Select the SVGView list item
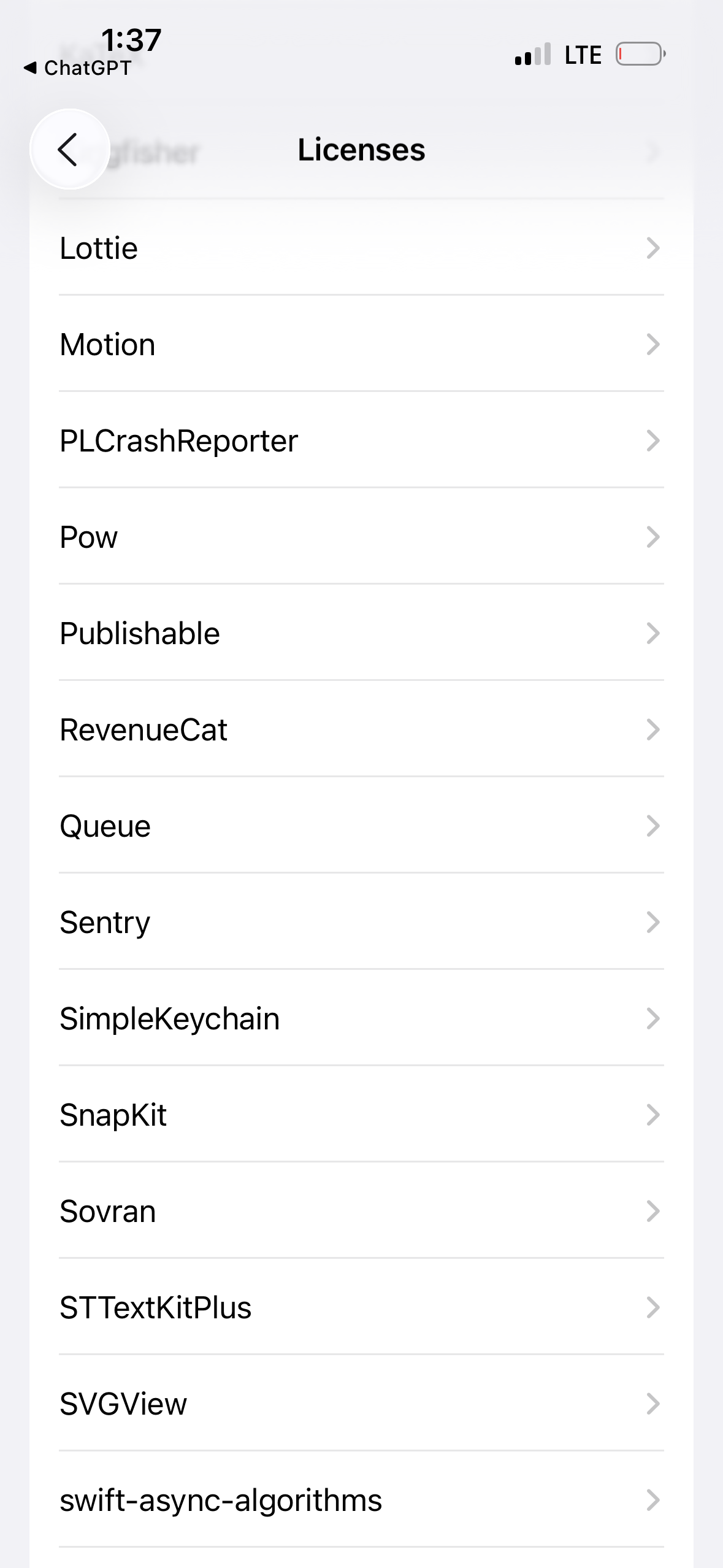This screenshot has width=723, height=1568. (361, 1404)
